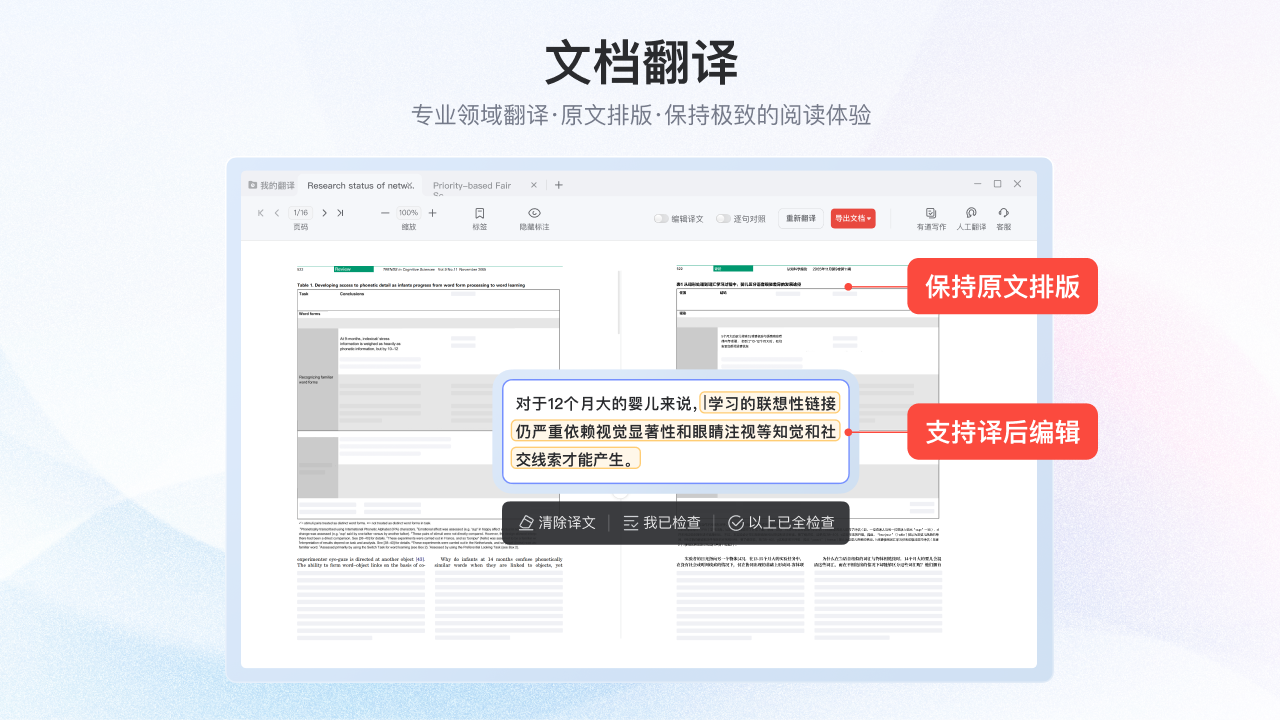The height and width of the screenshot is (720, 1280).
Task: Open the 标签 bookmark tool
Action: (480, 214)
